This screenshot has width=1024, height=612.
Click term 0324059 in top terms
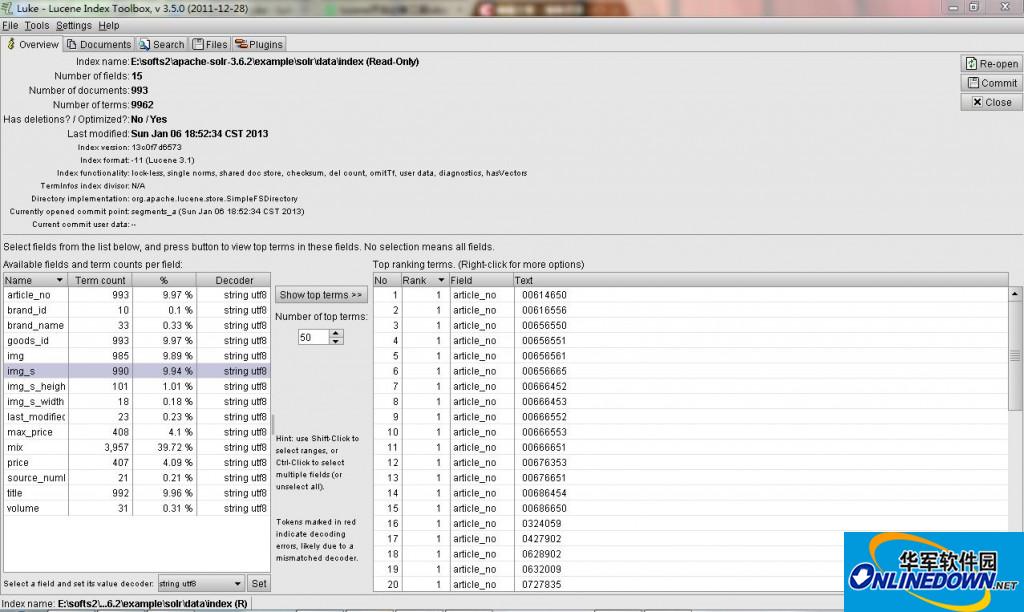541,523
